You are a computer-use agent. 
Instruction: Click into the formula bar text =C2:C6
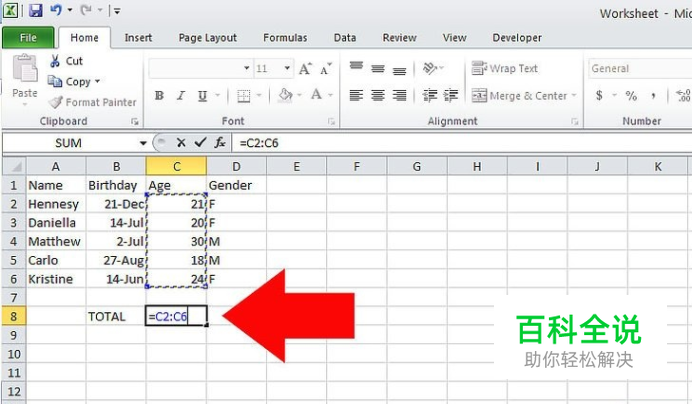click(x=259, y=143)
